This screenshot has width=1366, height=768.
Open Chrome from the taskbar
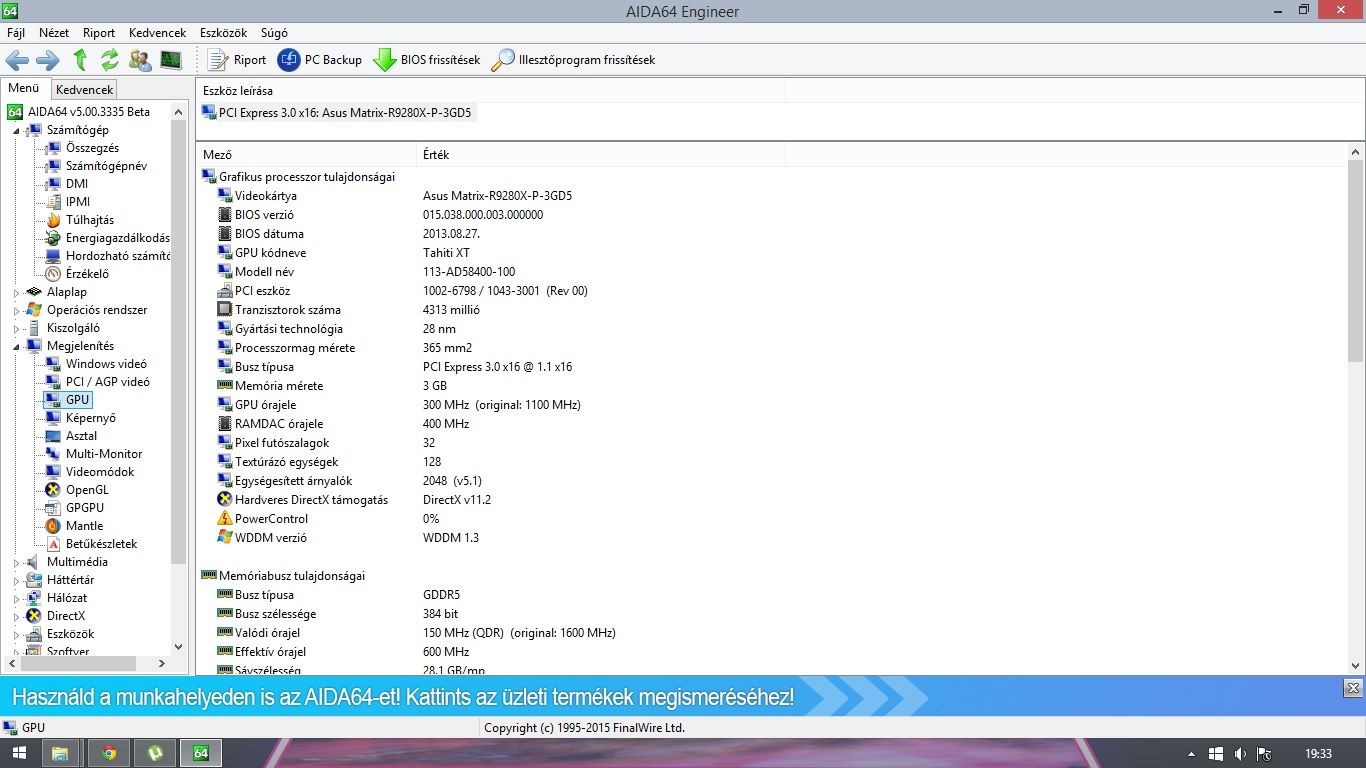point(108,753)
